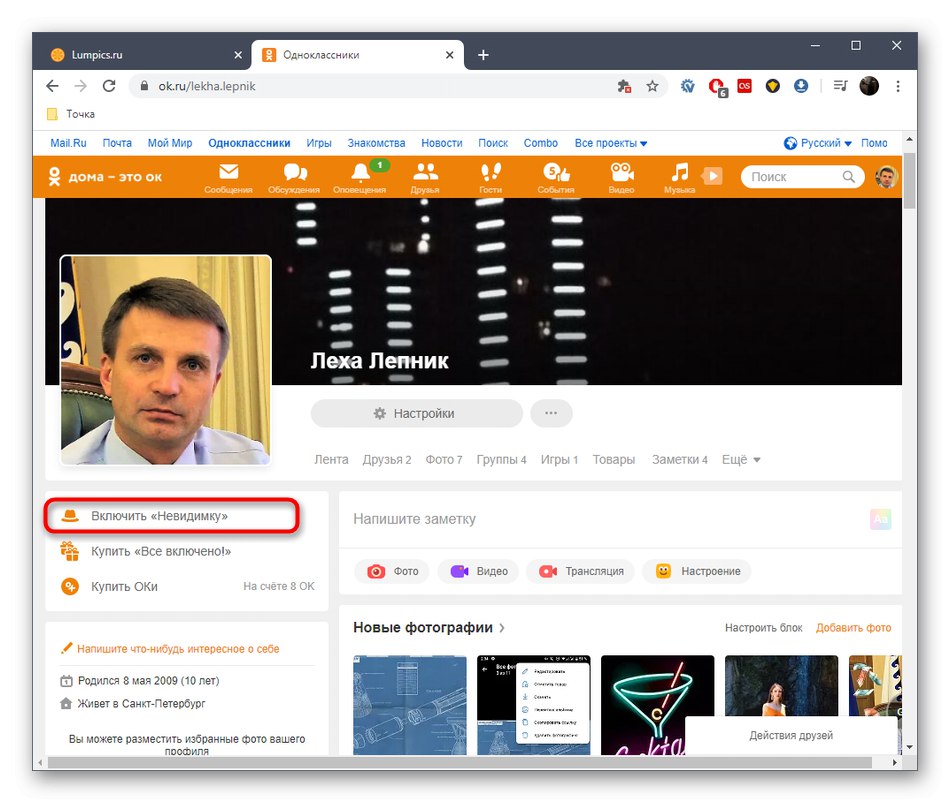Click the Поиск search field in orange bar

pos(802,177)
